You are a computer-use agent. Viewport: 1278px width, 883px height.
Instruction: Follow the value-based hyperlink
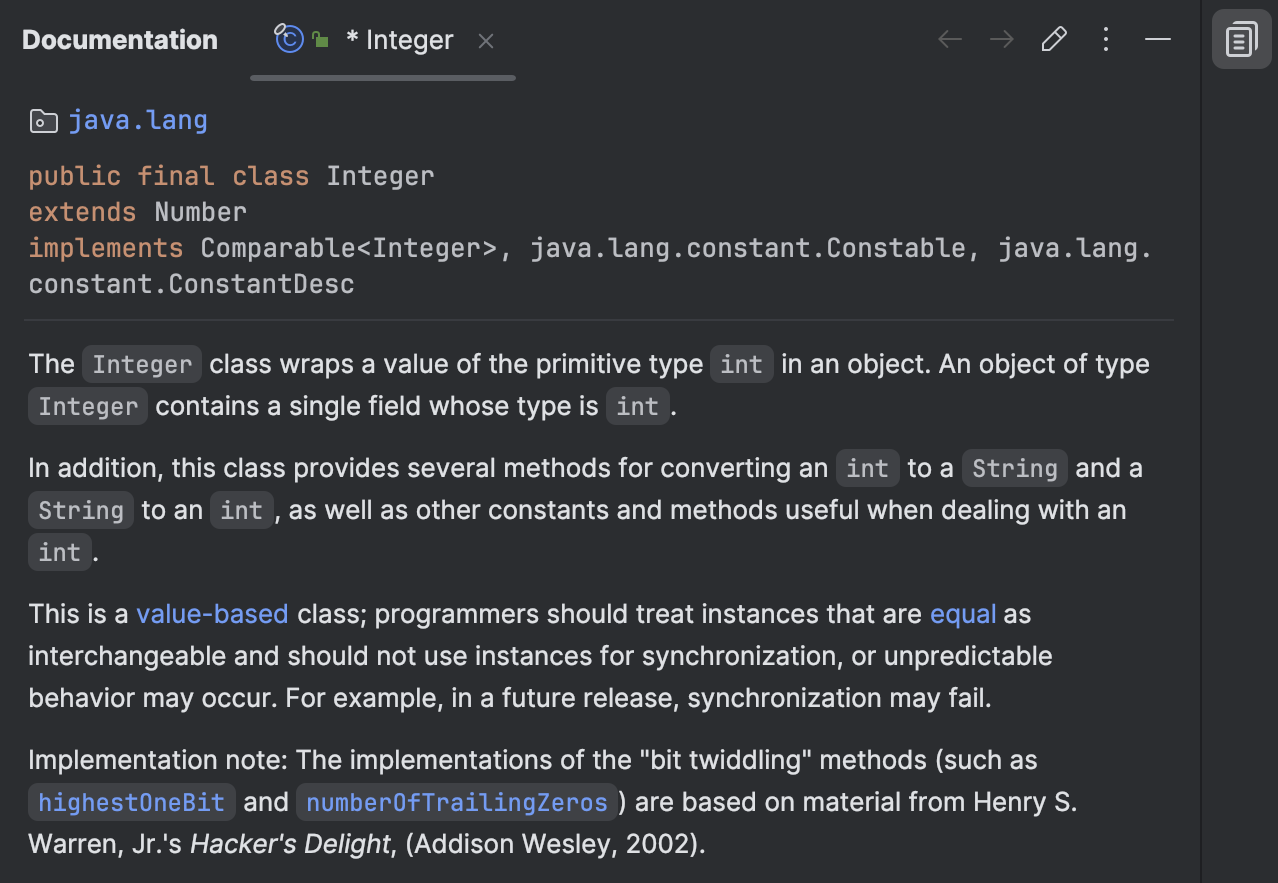point(212,613)
